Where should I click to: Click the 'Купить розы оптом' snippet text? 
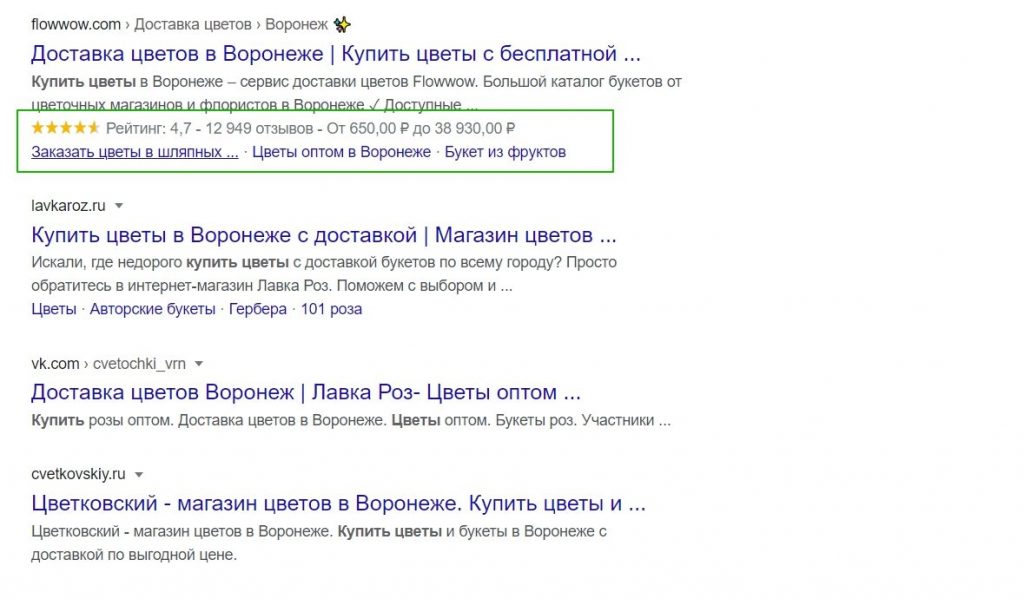click(x=103, y=420)
